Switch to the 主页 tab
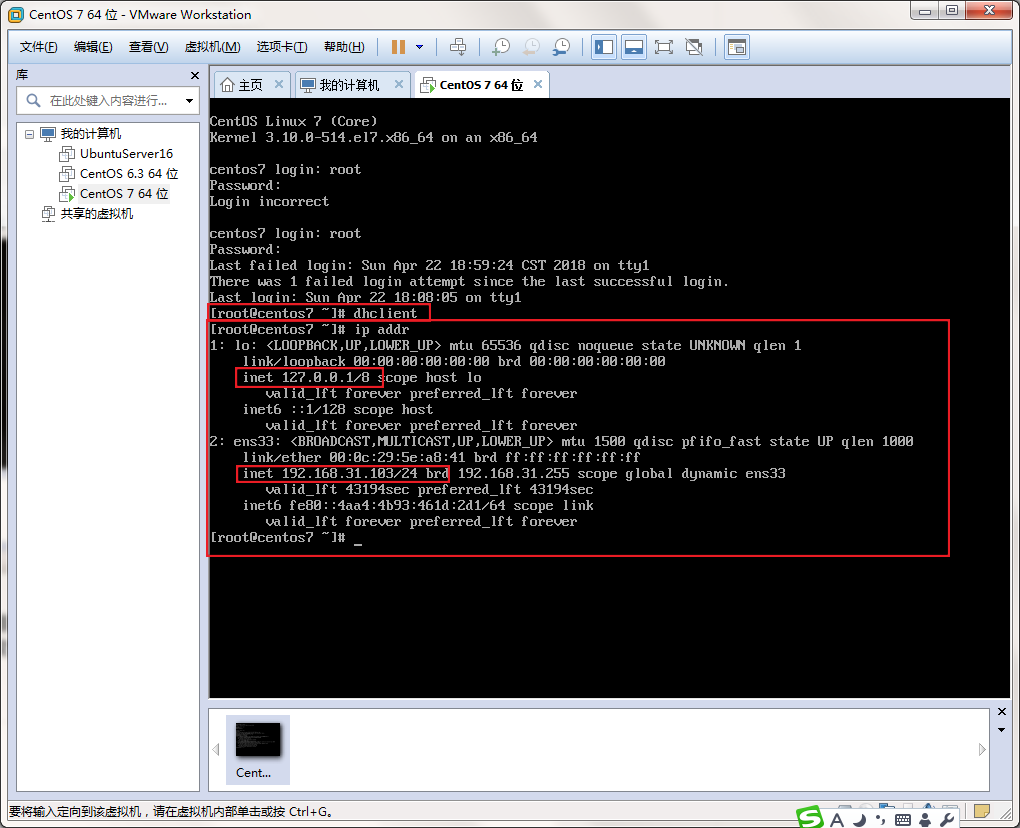Viewport: 1020px width, 828px height. (250, 85)
